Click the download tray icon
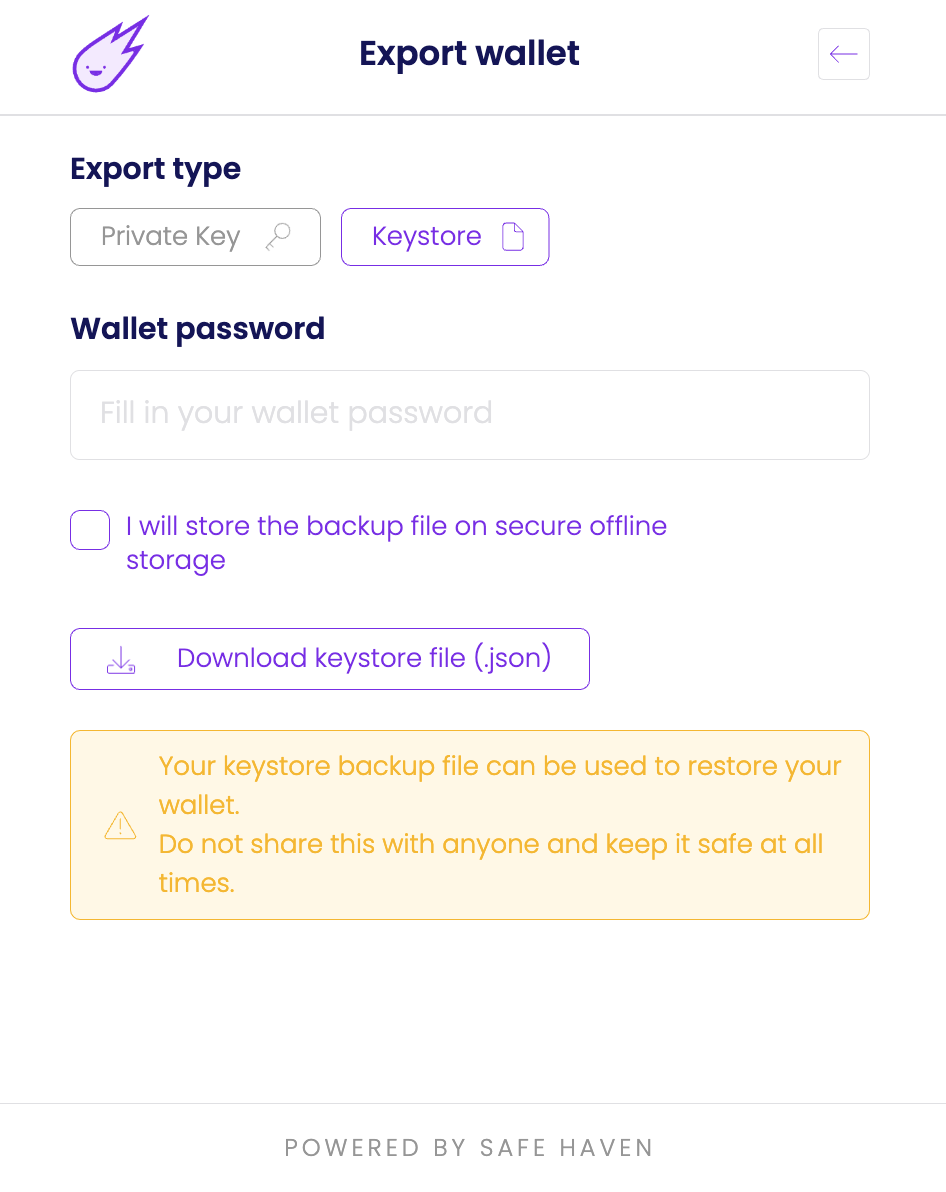Image resolution: width=946 pixels, height=1192 pixels. (121, 659)
